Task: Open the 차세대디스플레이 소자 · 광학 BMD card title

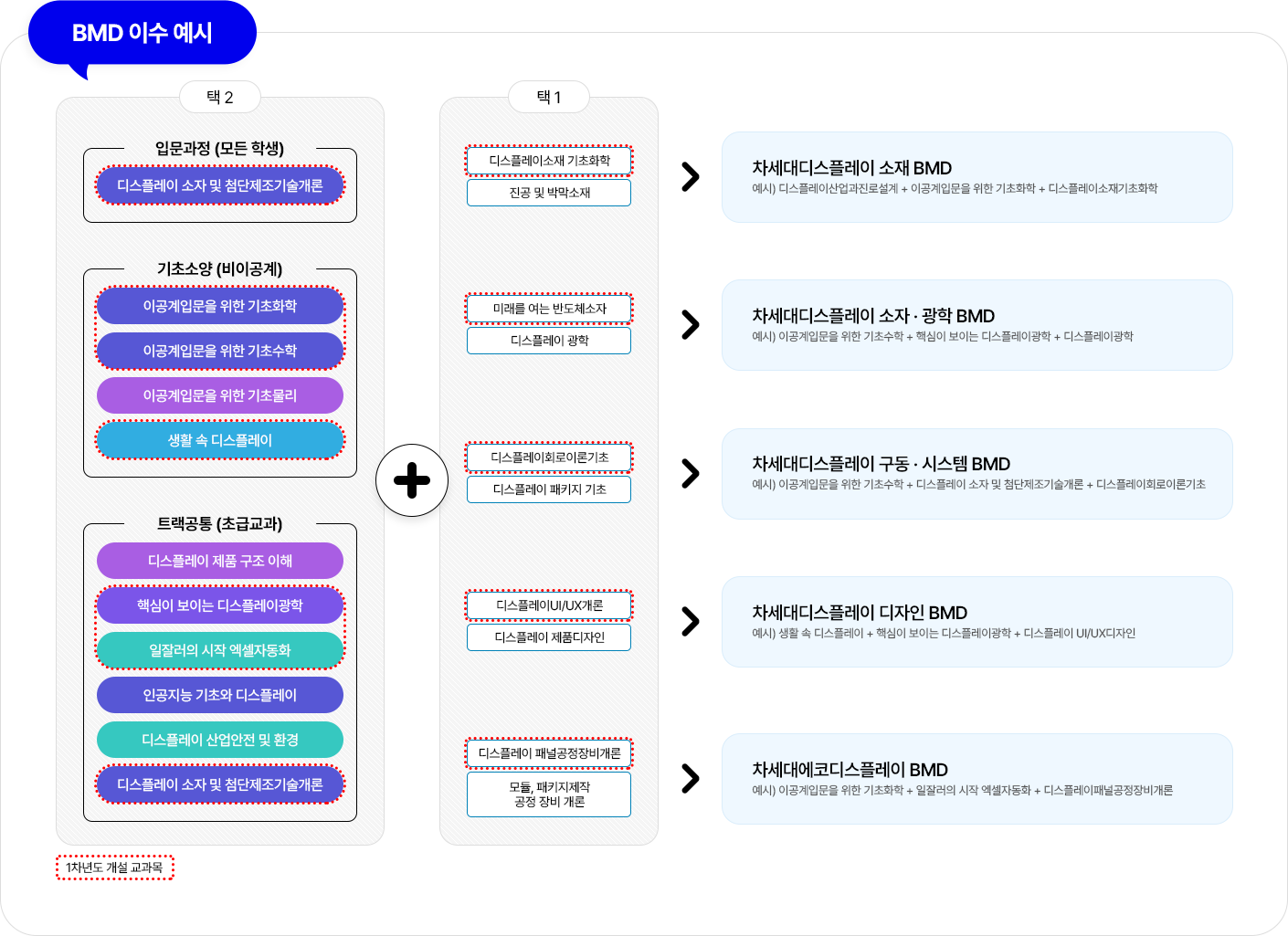Action: click(x=873, y=316)
